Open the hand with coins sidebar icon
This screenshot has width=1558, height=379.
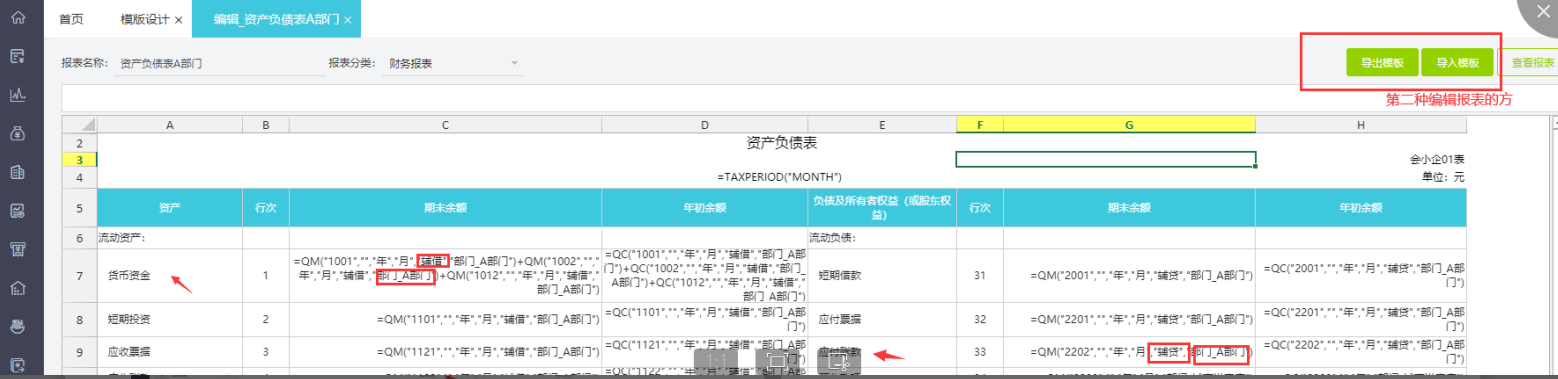17,326
